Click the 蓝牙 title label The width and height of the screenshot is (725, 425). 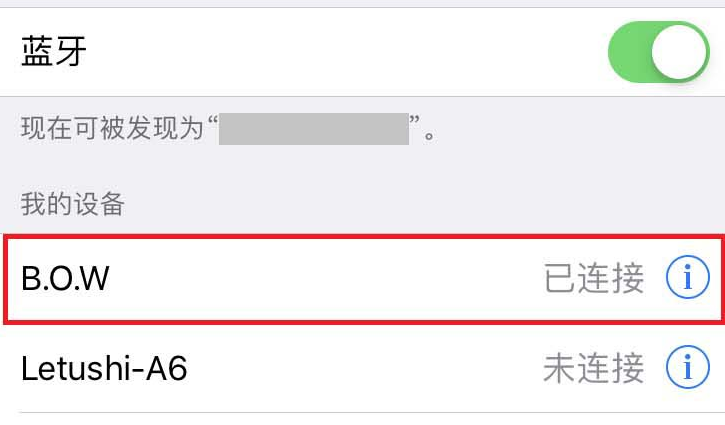click(54, 51)
